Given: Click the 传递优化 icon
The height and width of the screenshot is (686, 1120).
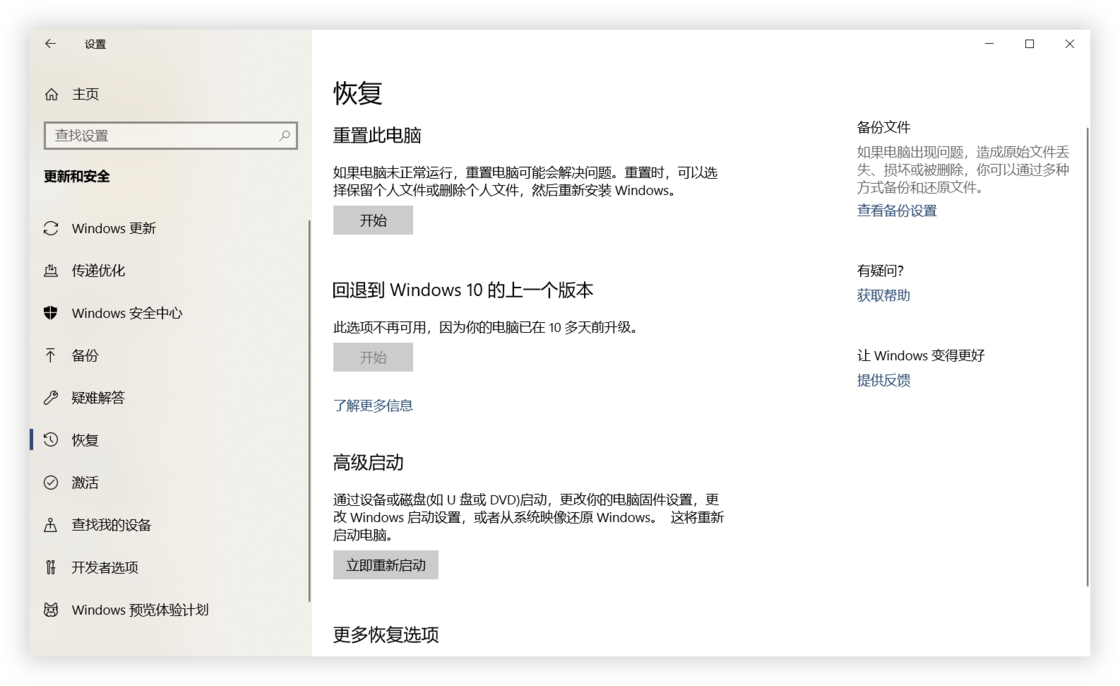Looking at the screenshot, I should [x=51, y=271].
